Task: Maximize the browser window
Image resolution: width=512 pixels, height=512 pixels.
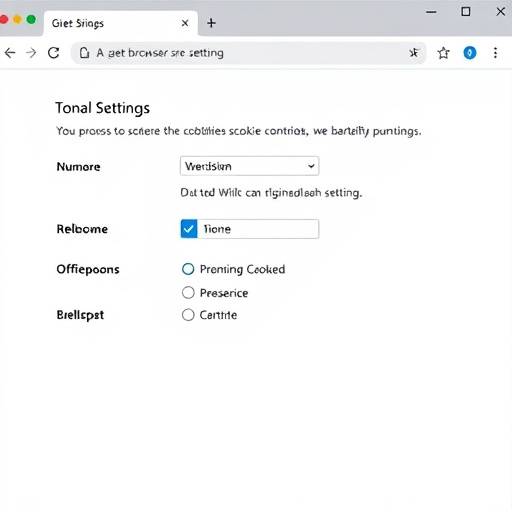Action: 466,12
